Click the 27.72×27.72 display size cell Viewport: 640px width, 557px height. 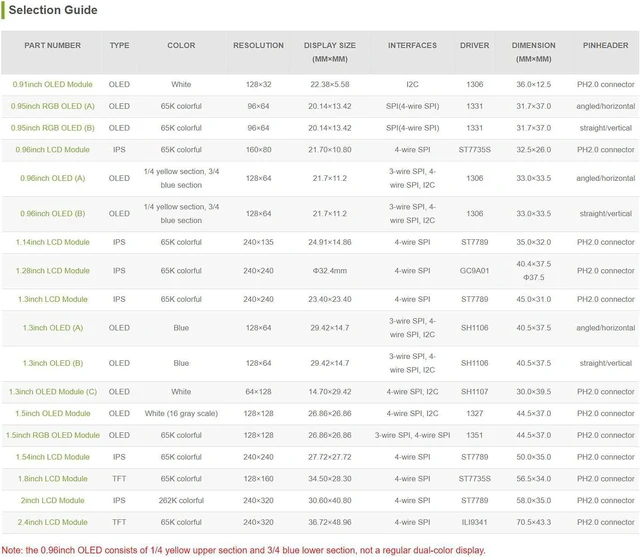(330, 457)
